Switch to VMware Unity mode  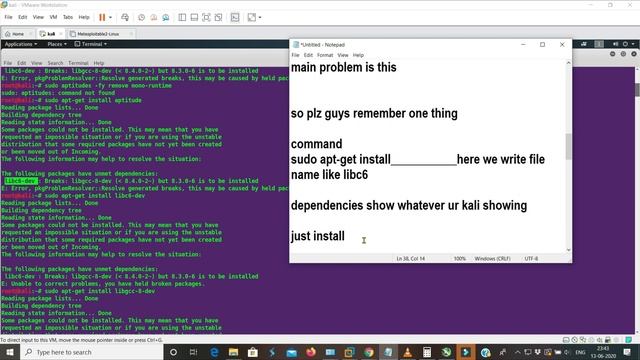pos(218,17)
